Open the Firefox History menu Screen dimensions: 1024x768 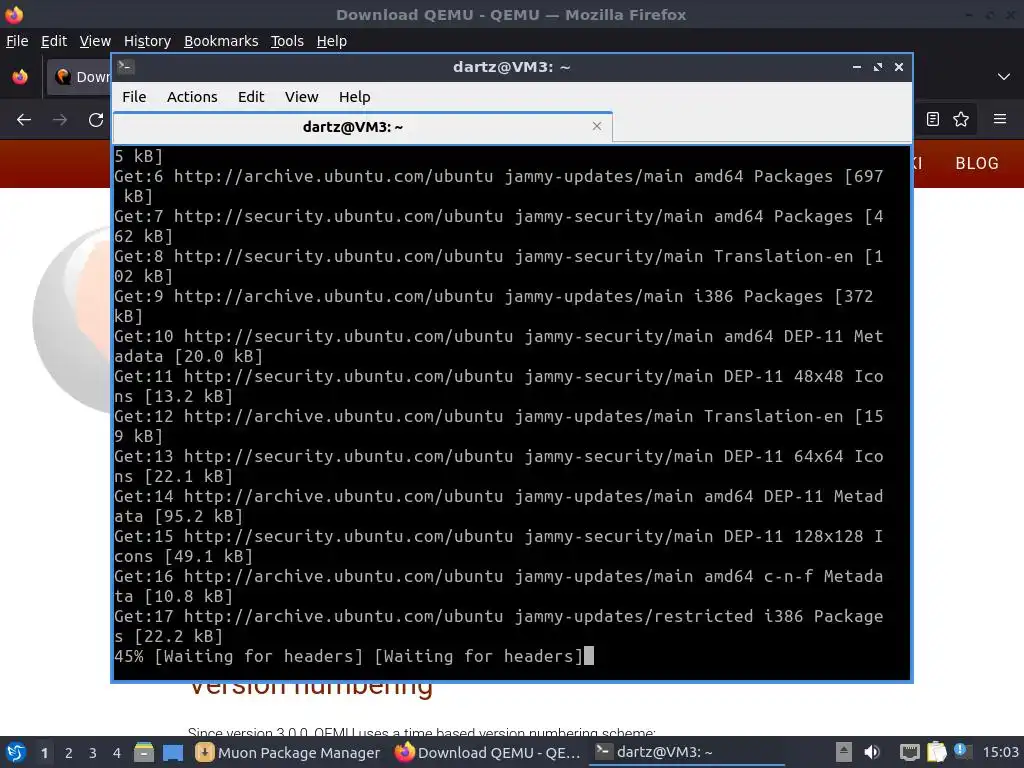tap(147, 41)
